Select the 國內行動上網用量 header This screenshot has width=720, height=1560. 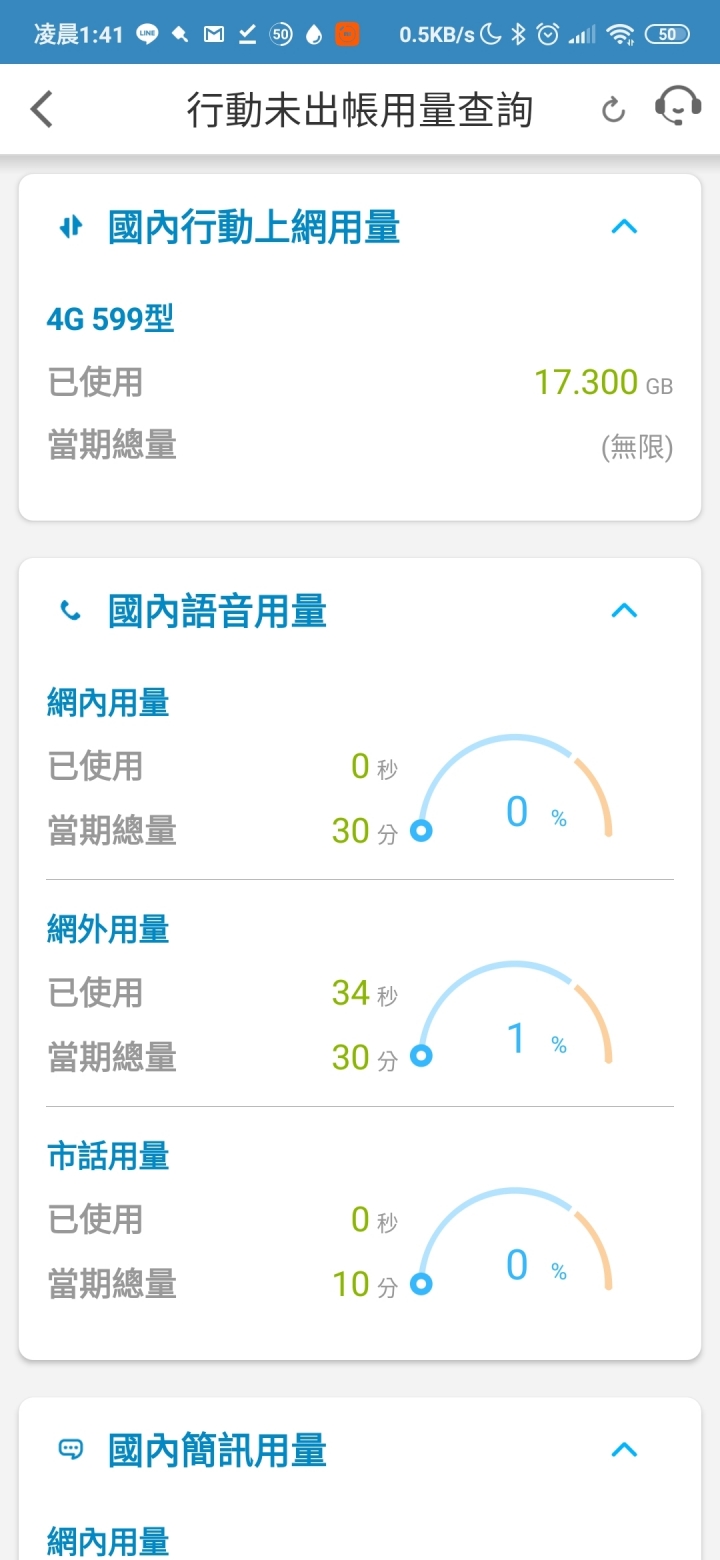pyautogui.click(x=254, y=227)
